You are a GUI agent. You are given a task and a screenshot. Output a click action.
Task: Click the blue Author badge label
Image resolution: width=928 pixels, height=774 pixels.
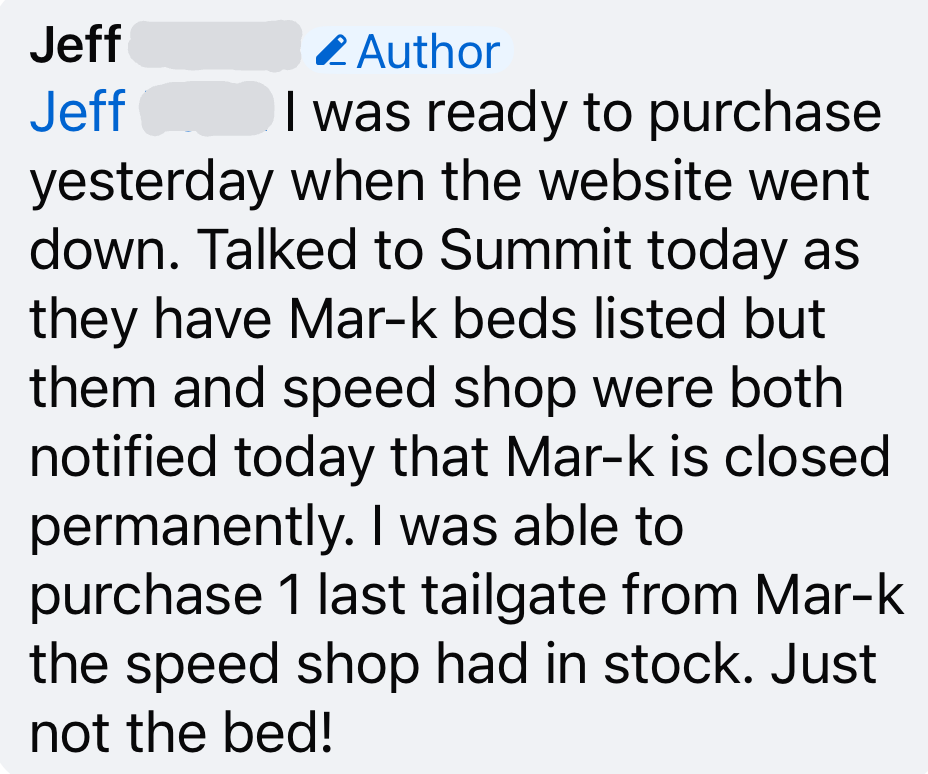[428, 52]
